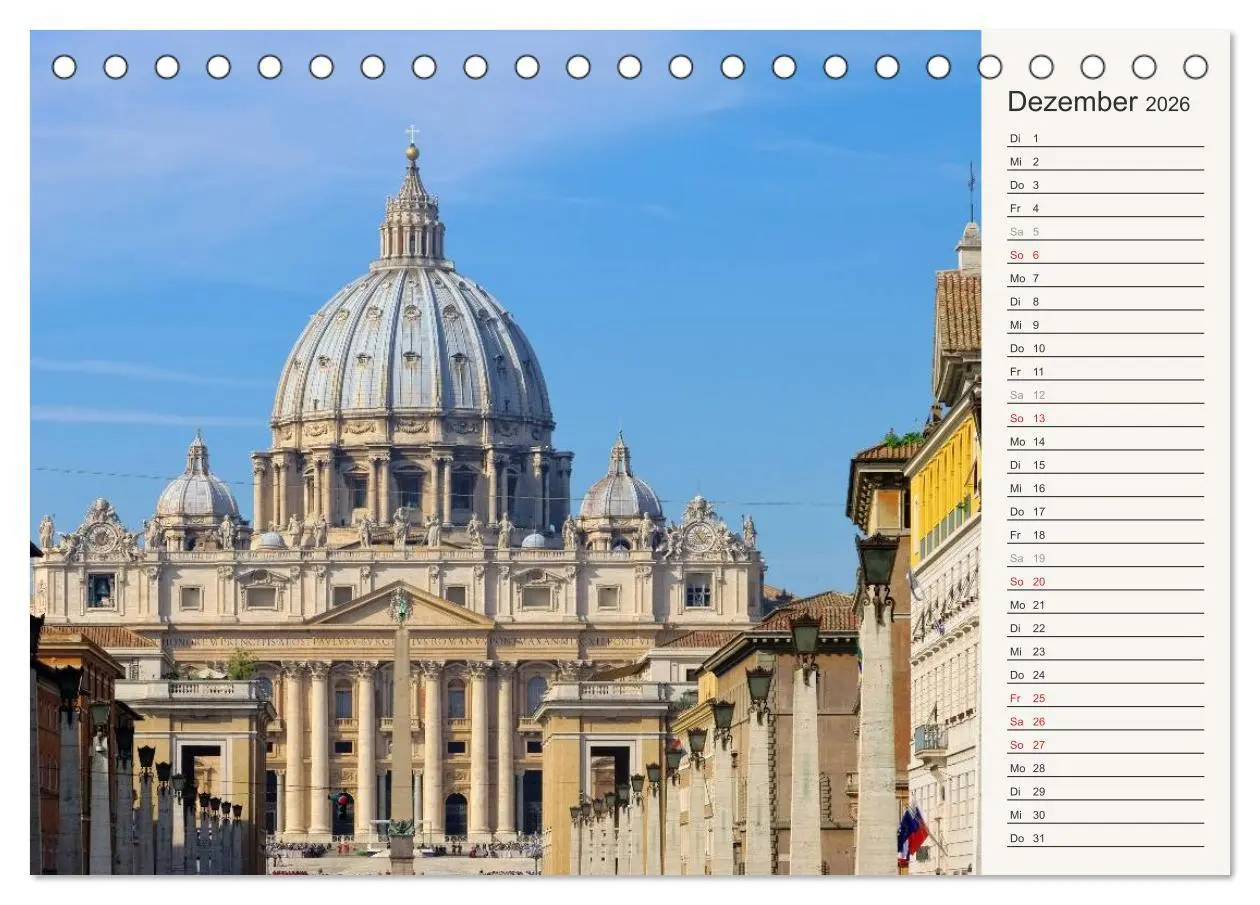Viewport: 1260px width, 905px height.
Task: Select the So 27 calendar row
Action: coord(1105,745)
